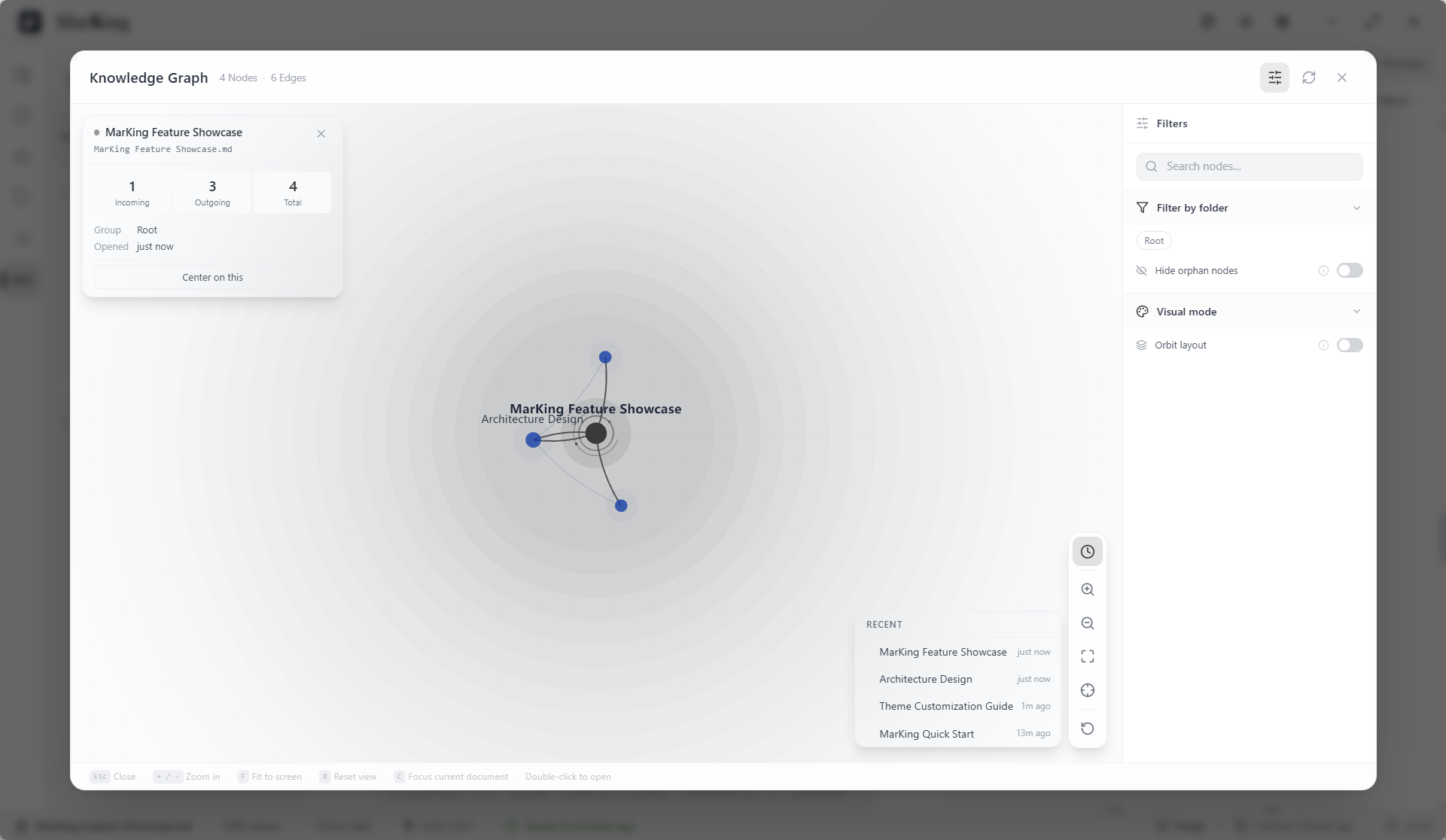Image resolution: width=1446 pixels, height=840 pixels.
Task: Fit the graph to screen
Action: (1088, 656)
